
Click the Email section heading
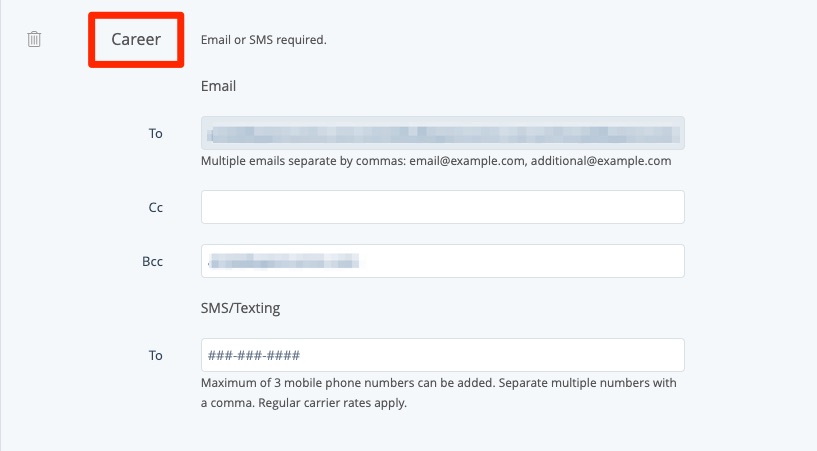(218, 86)
